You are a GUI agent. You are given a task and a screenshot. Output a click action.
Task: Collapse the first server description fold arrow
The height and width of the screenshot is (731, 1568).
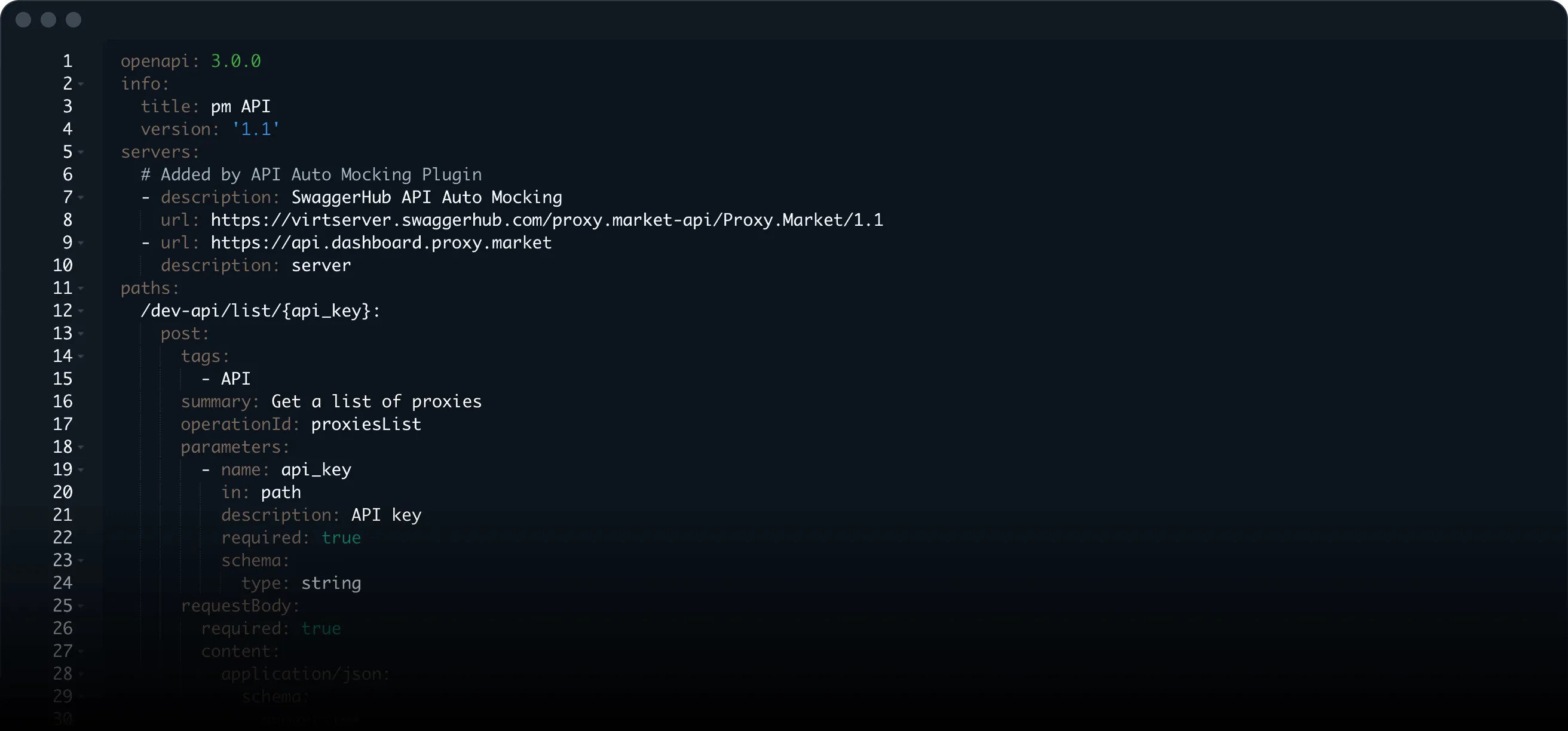pos(81,198)
